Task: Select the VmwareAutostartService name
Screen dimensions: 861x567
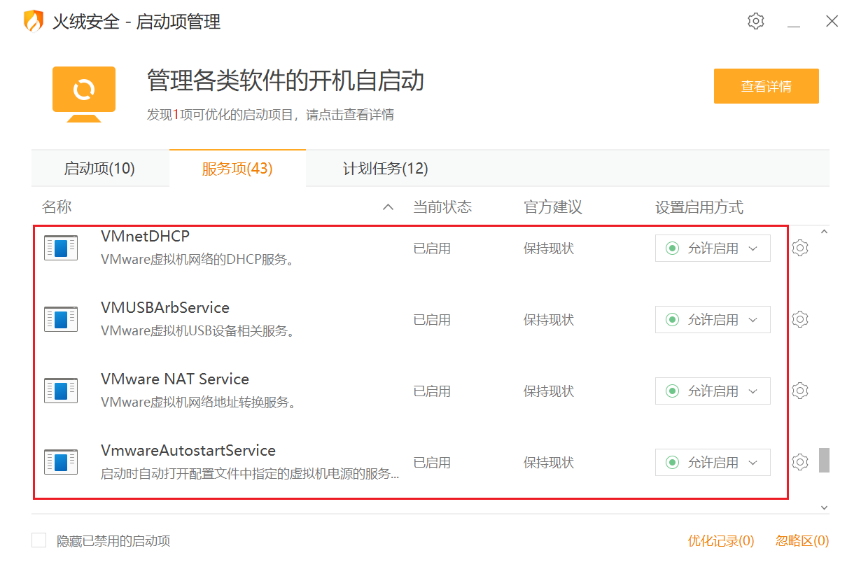Action: [x=188, y=451]
